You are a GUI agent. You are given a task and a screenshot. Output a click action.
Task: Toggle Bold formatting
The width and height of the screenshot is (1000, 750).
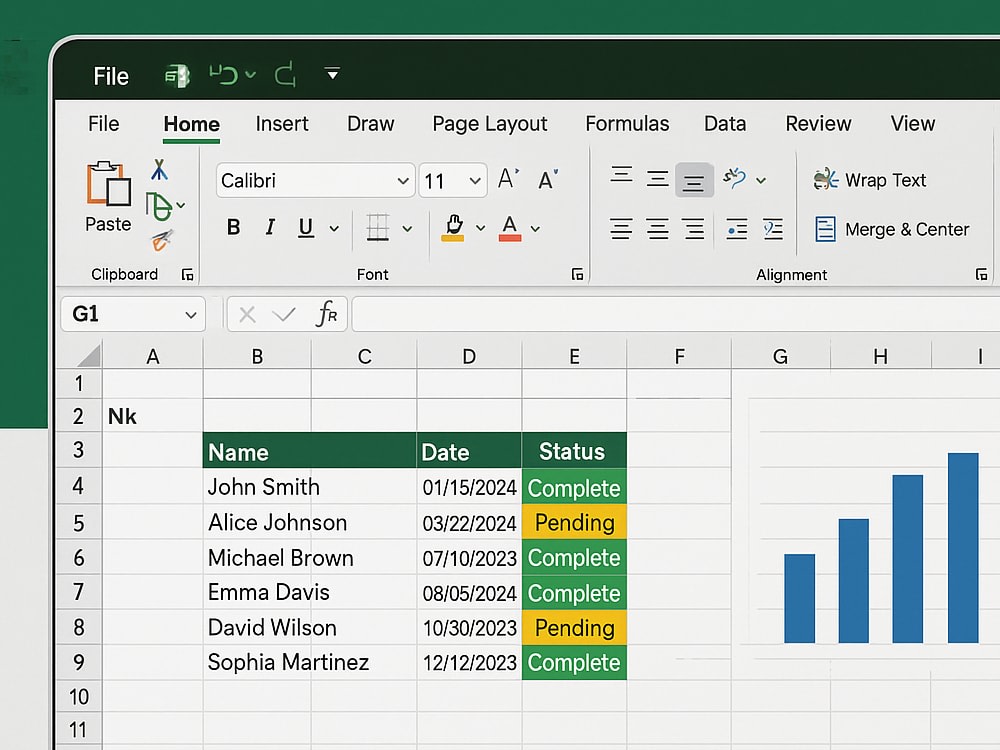point(234,227)
